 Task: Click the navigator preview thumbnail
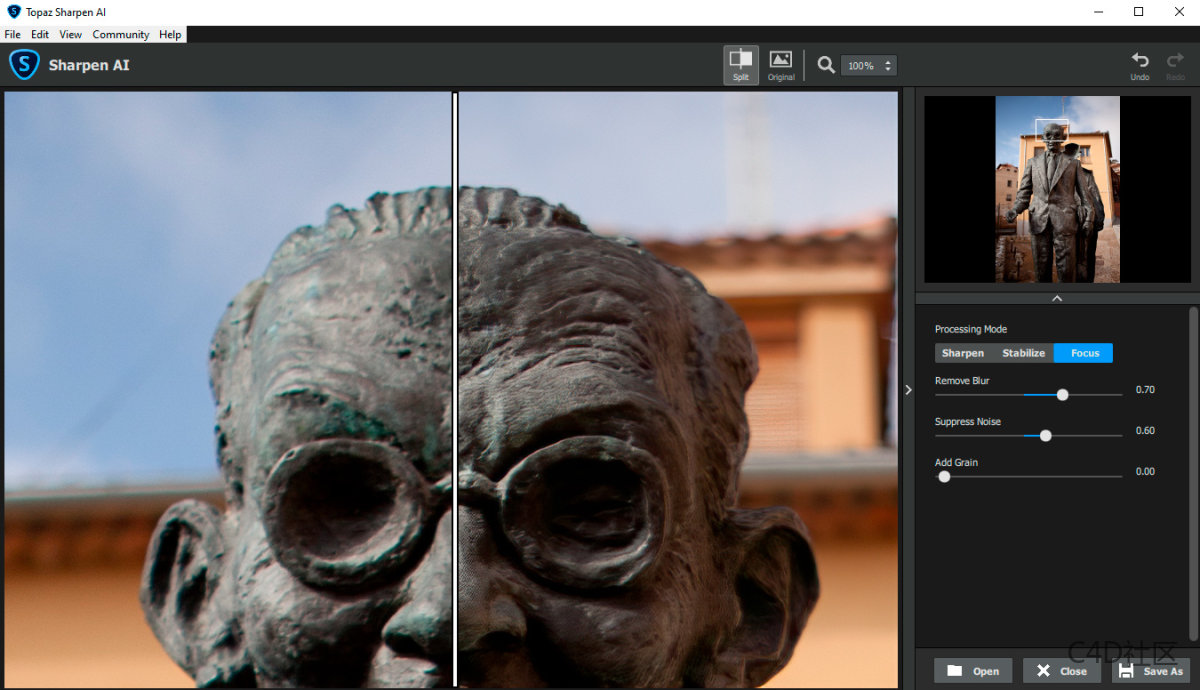pos(1055,189)
